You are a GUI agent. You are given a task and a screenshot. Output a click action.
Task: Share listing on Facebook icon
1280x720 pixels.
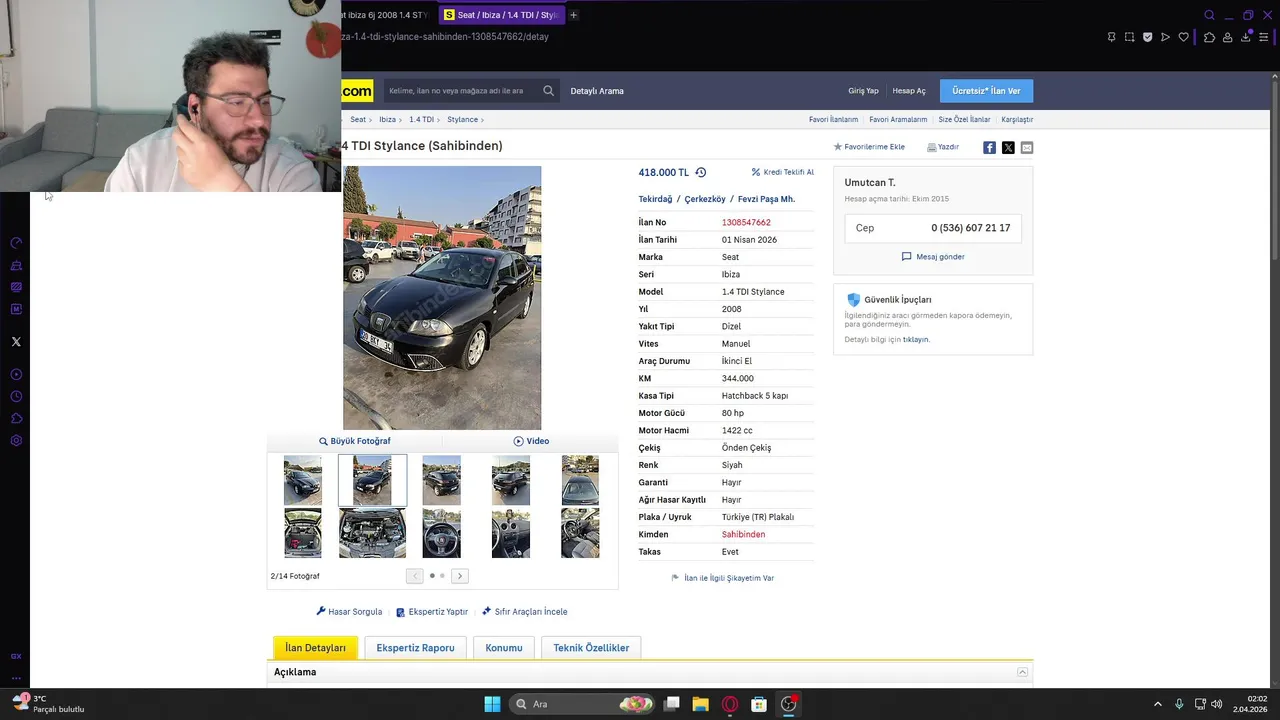(989, 147)
